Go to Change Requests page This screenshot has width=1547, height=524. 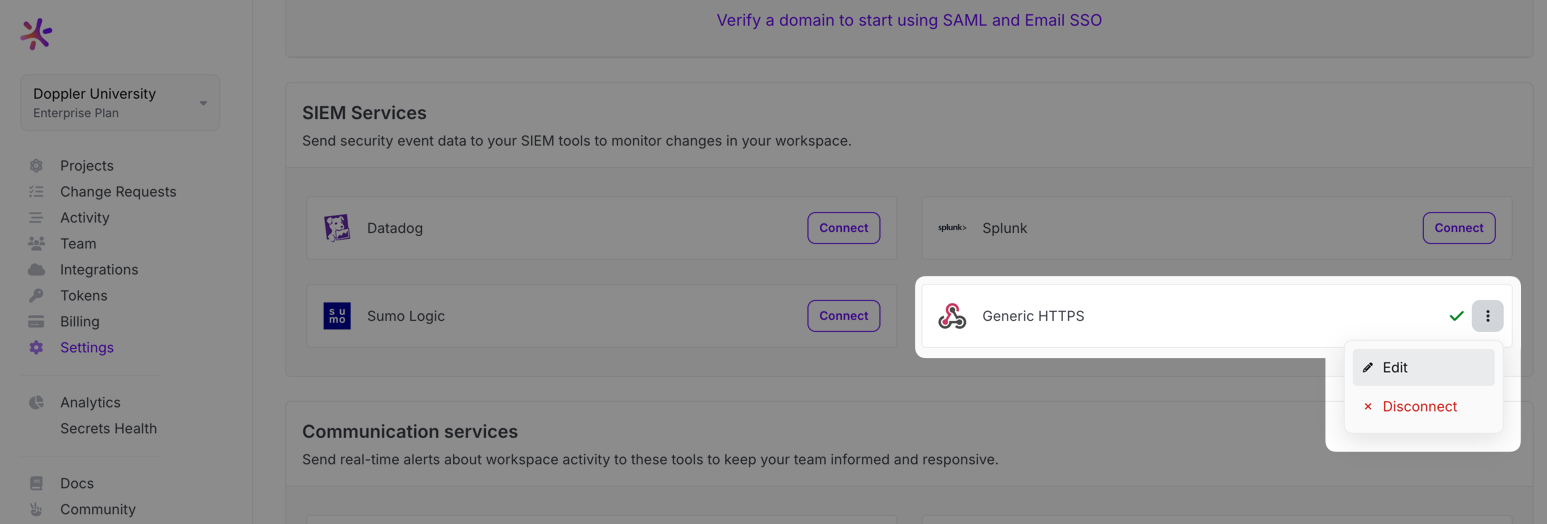point(118,192)
